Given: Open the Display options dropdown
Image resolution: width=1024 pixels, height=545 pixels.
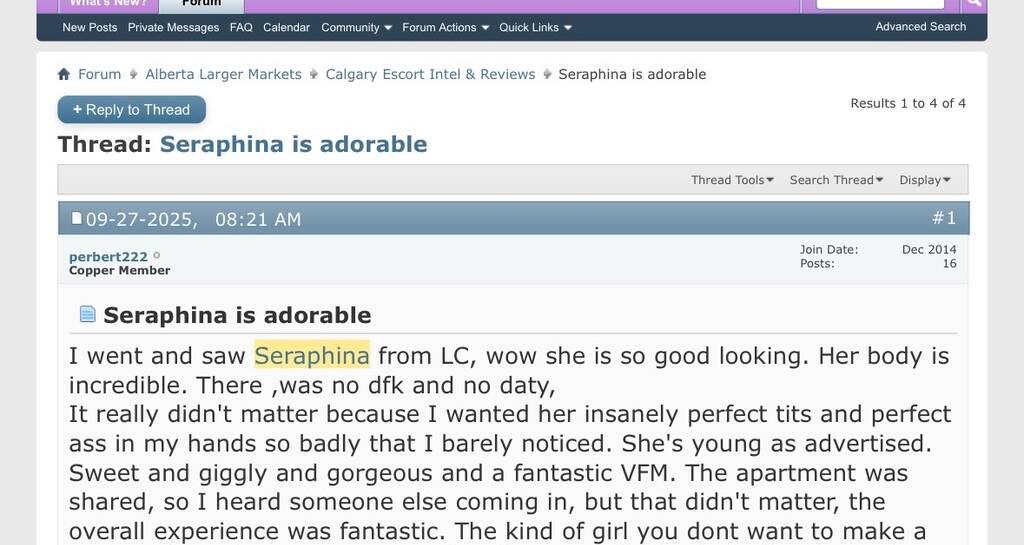Looking at the screenshot, I should 924,180.
